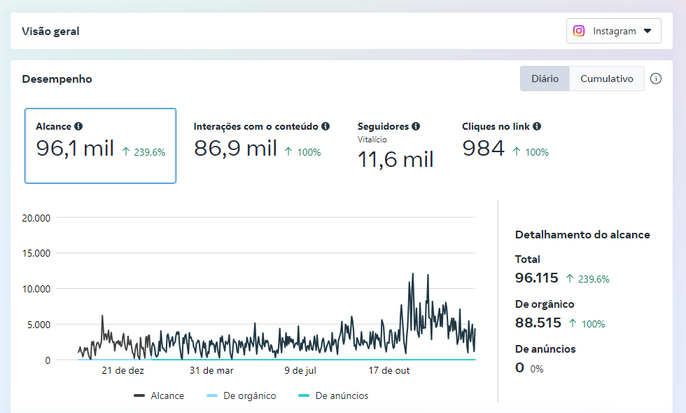Open the Instagram platform dropdown arrow
Viewport: 686px width, 413px height.
[648, 31]
